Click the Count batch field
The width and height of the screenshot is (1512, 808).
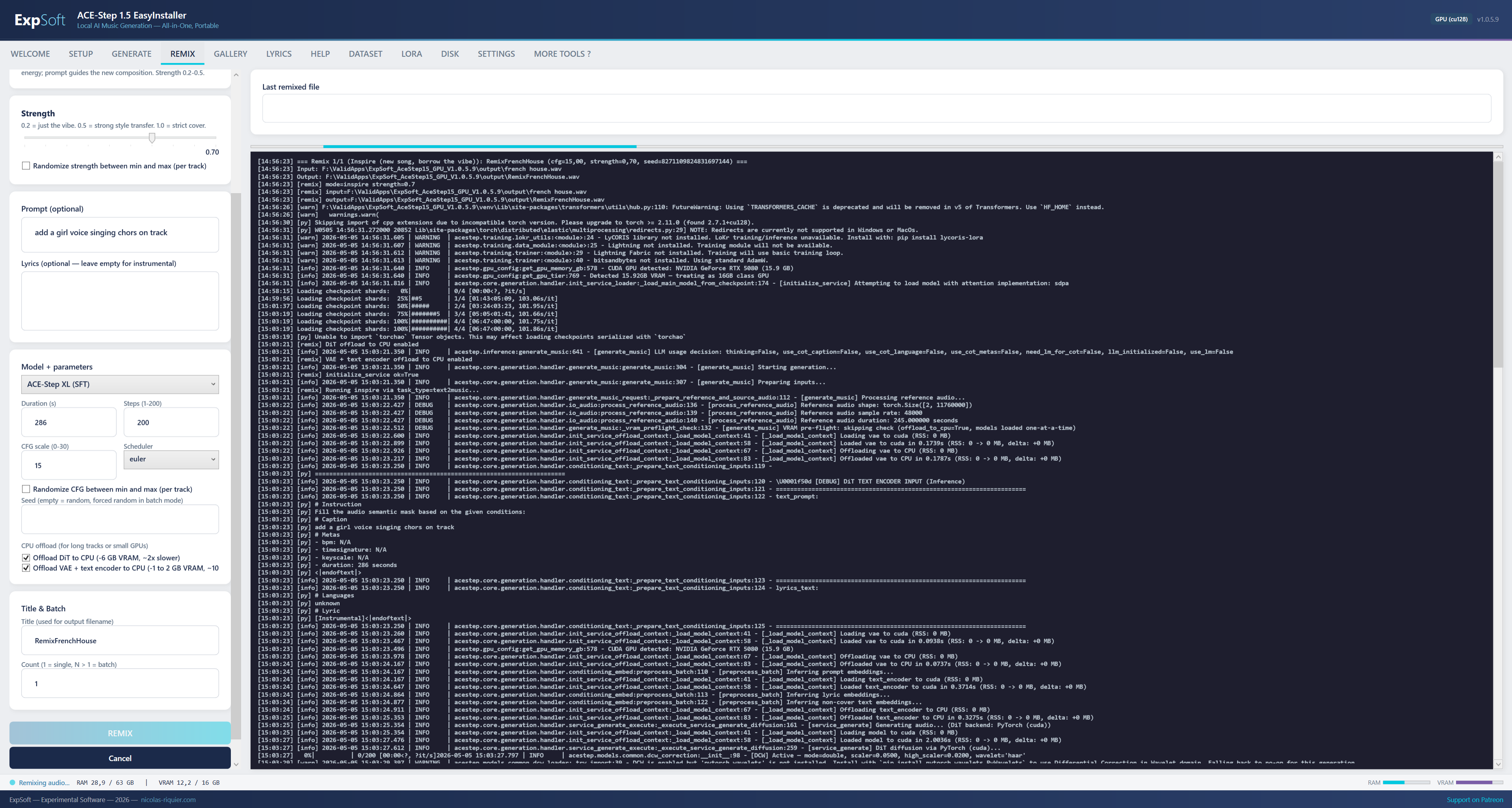120,683
